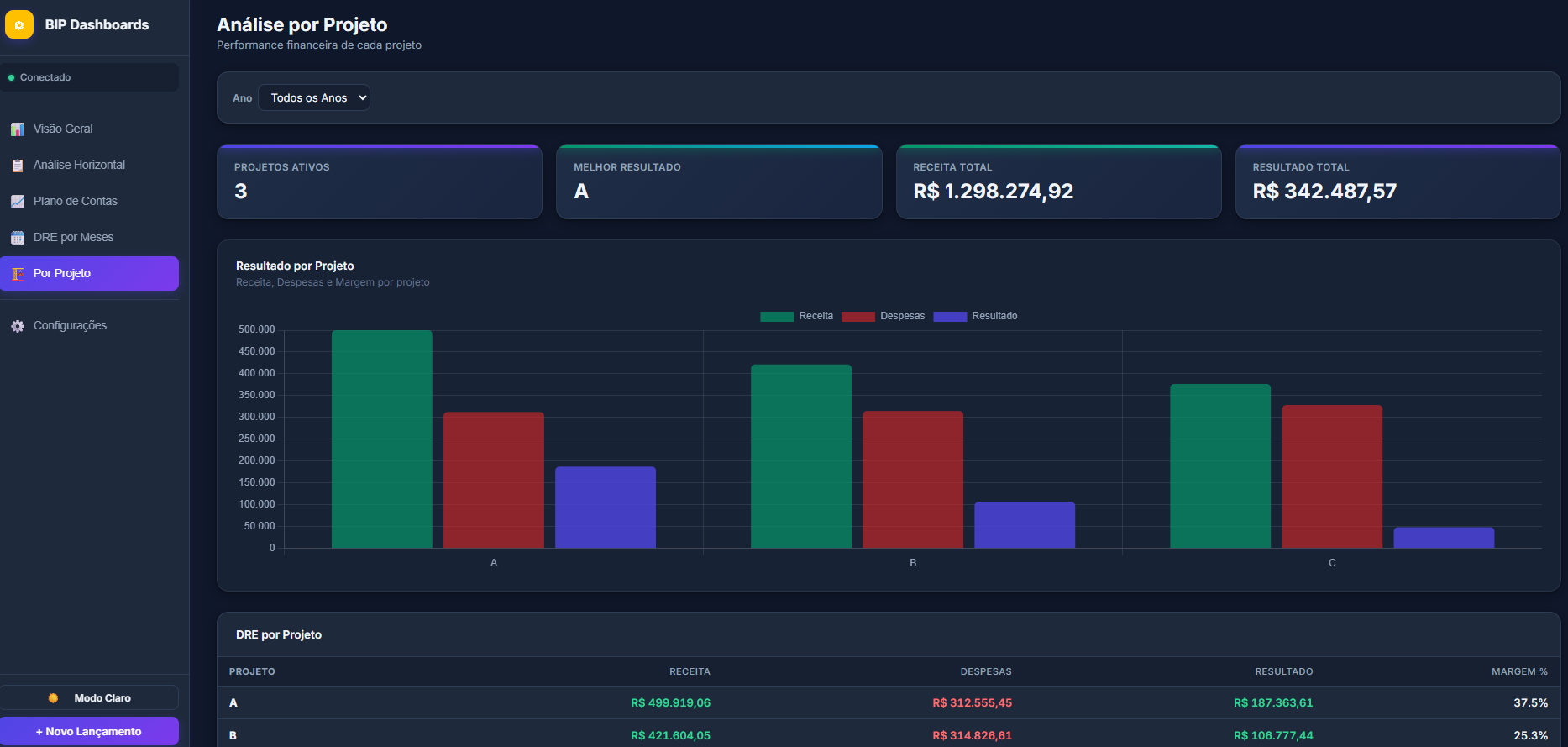Image resolution: width=1568 pixels, height=747 pixels.
Task: Toggle Despesas series in chart legend
Action: [883, 316]
